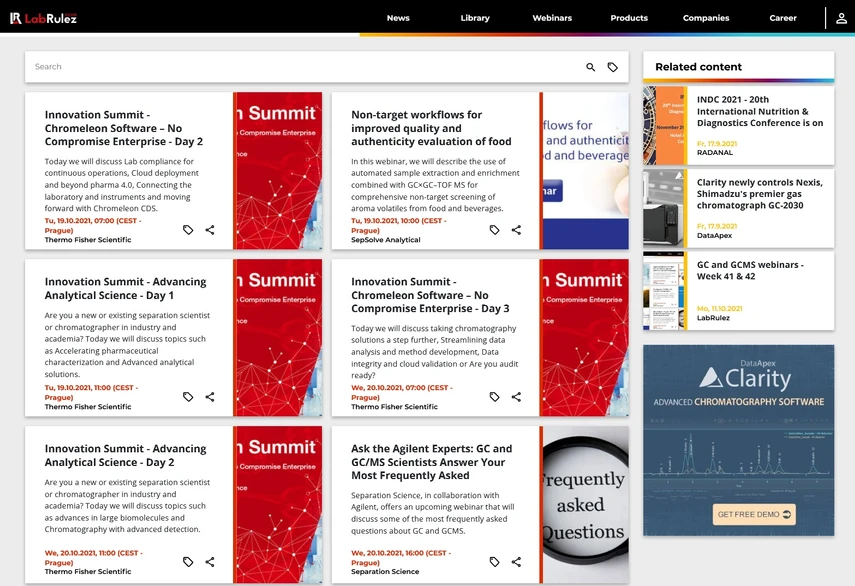Click tag icon on Advancing Analytical Day 2 card
The width and height of the screenshot is (855, 586).
pos(188,562)
